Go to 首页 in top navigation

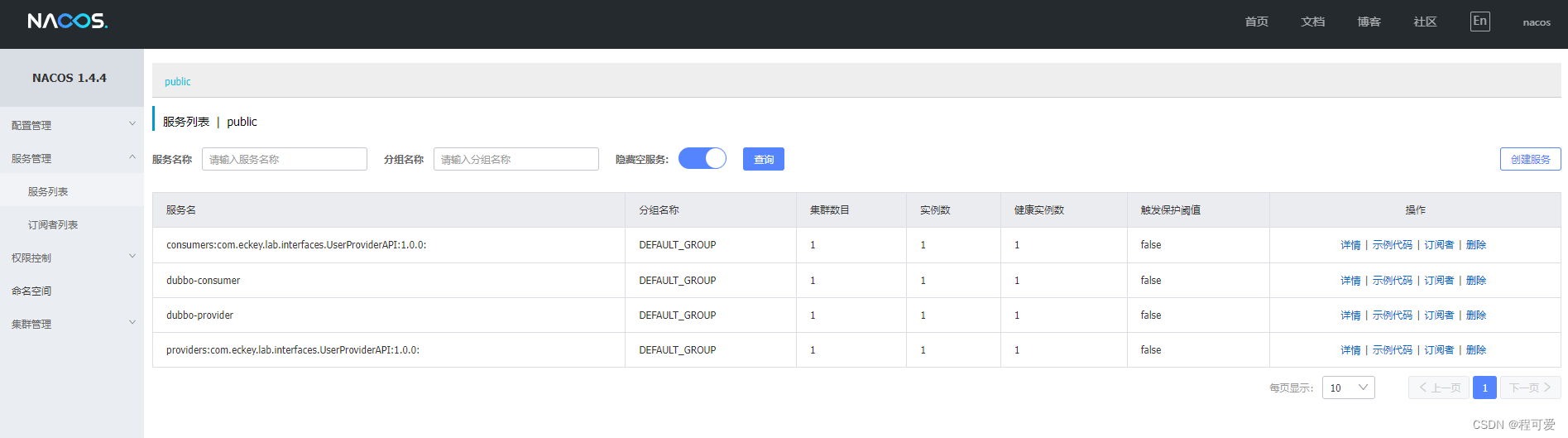coord(1257,22)
